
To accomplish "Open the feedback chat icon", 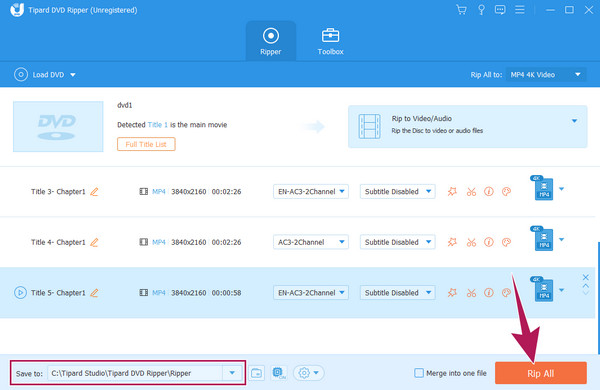I will [500, 10].
